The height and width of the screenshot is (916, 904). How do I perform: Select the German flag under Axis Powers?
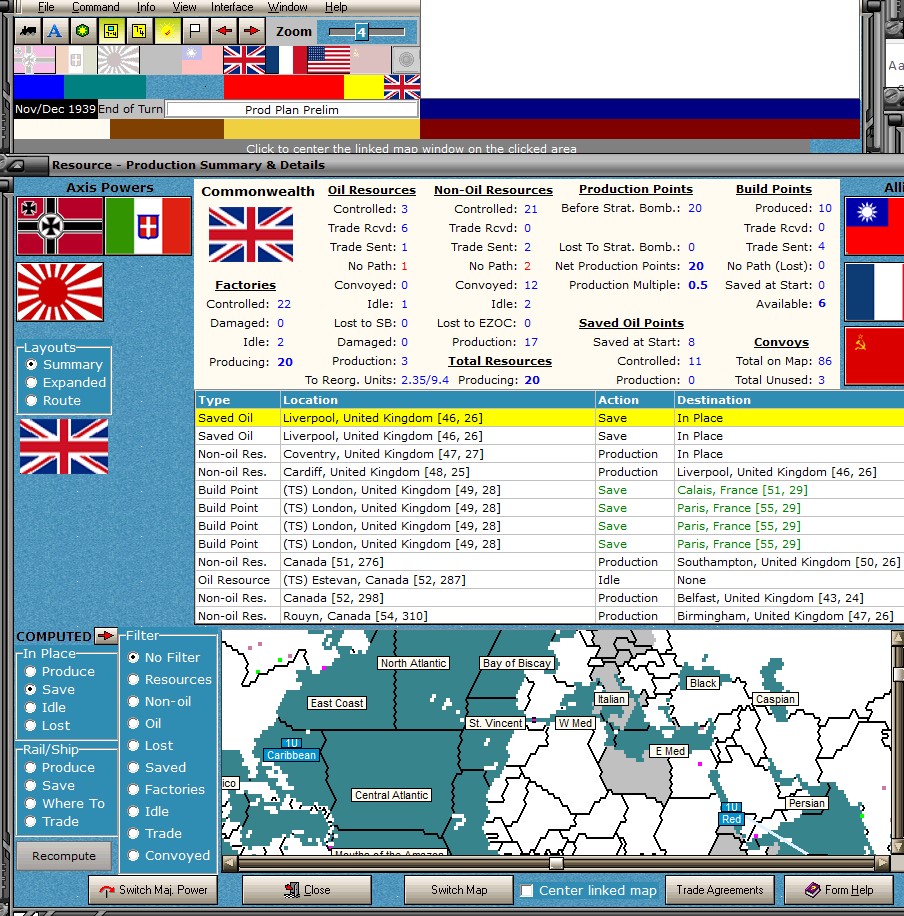(60, 226)
